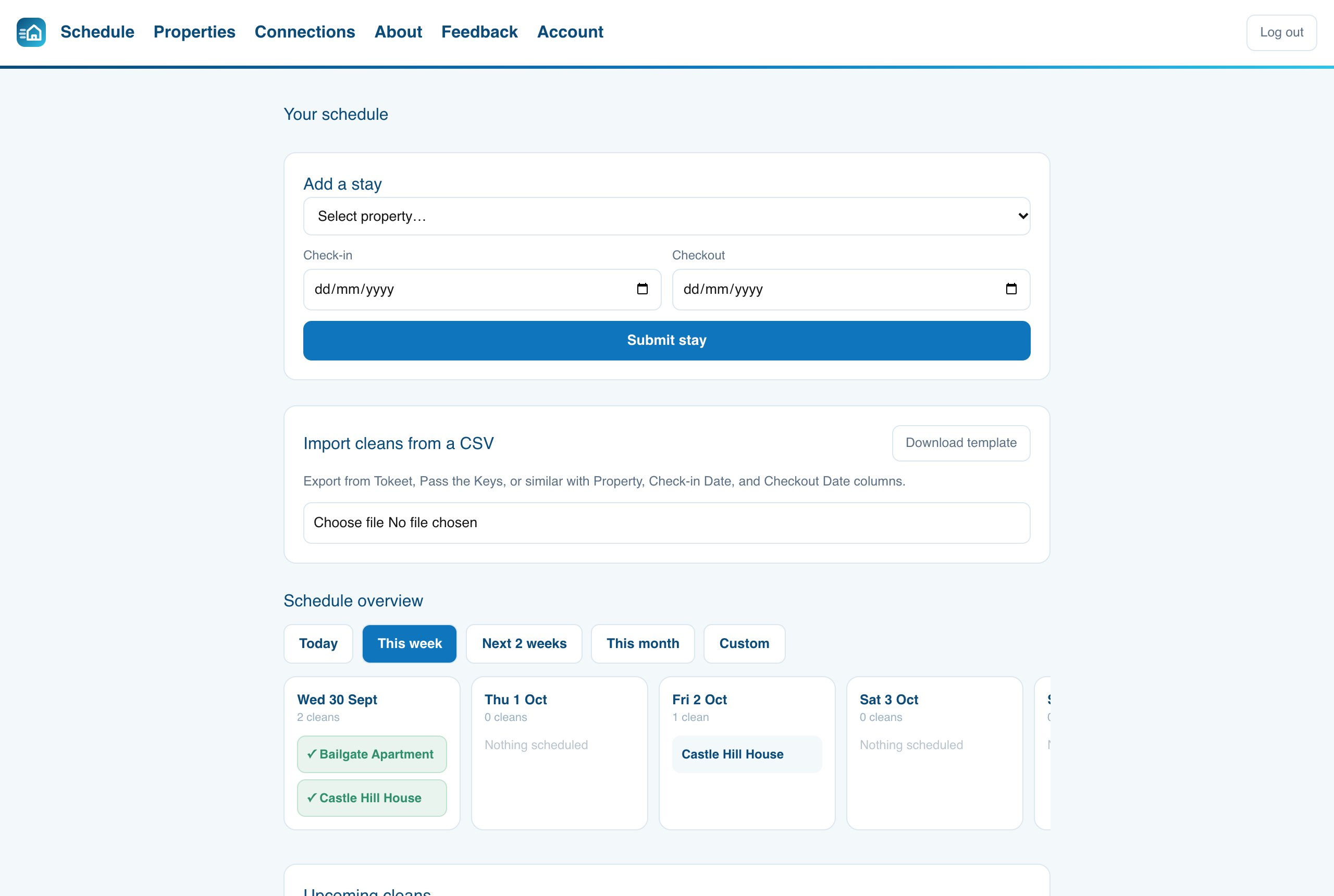Click the "1 clean" count text

click(690, 717)
